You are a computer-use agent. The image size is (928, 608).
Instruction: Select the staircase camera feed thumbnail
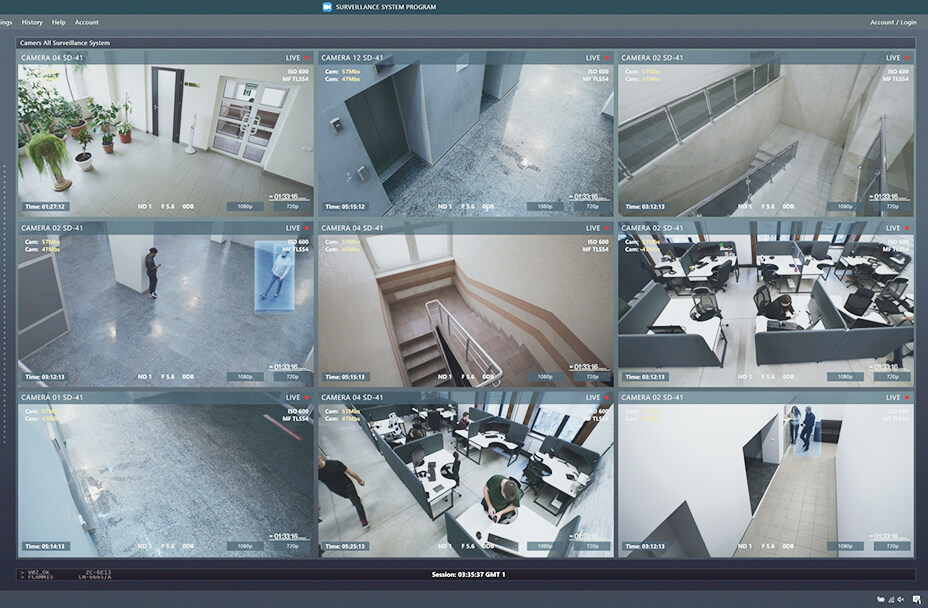(465, 305)
